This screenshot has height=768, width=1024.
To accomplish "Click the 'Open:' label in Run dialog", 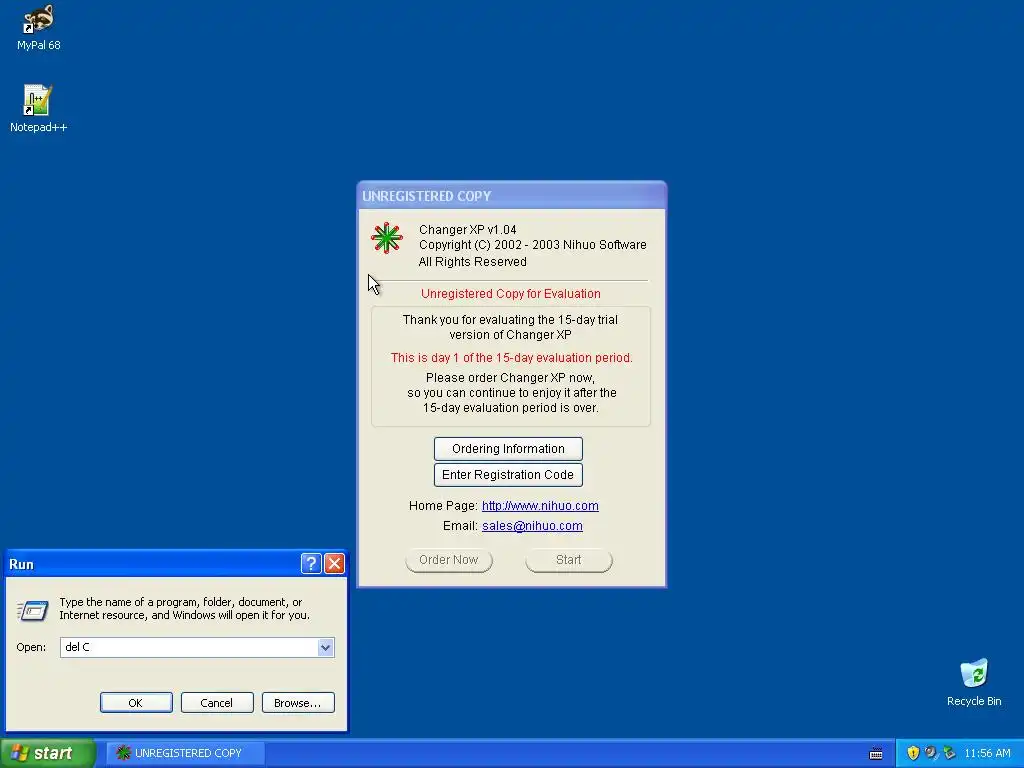I will click(x=31, y=647).
